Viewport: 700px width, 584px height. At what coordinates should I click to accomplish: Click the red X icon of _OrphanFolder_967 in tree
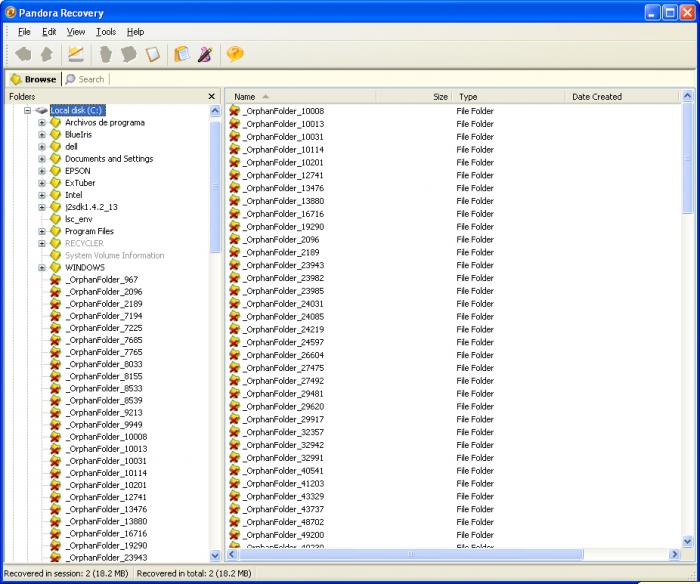[x=55, y=280]
